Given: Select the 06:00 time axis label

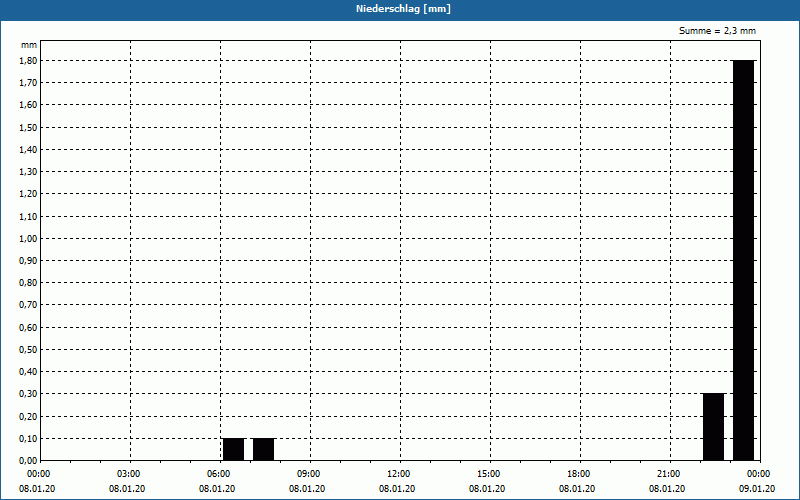Looking at the screenshot, I should tap(218, 474).
